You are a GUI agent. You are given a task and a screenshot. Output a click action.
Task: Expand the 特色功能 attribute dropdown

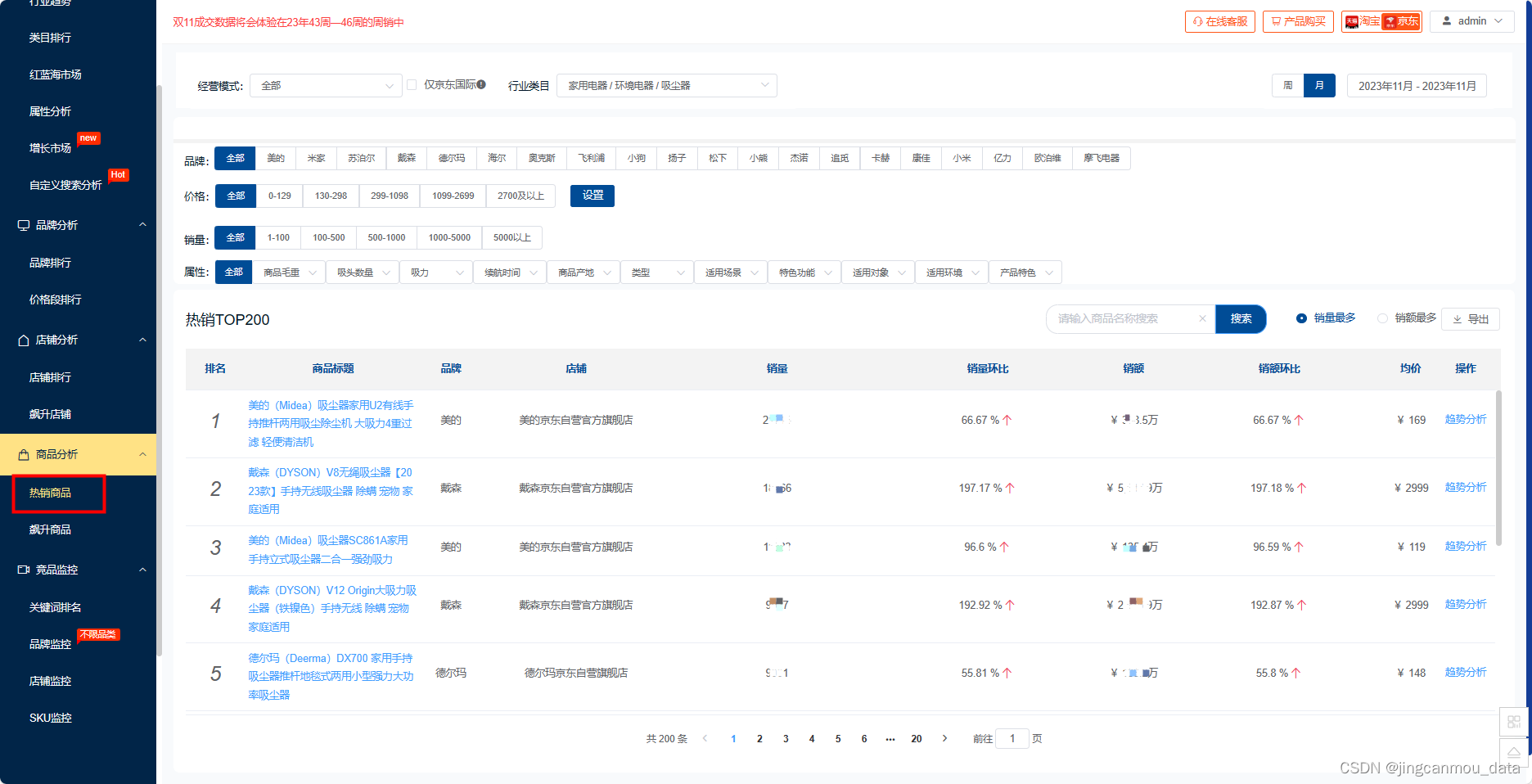pyautogui.click(x=804, y=273)
